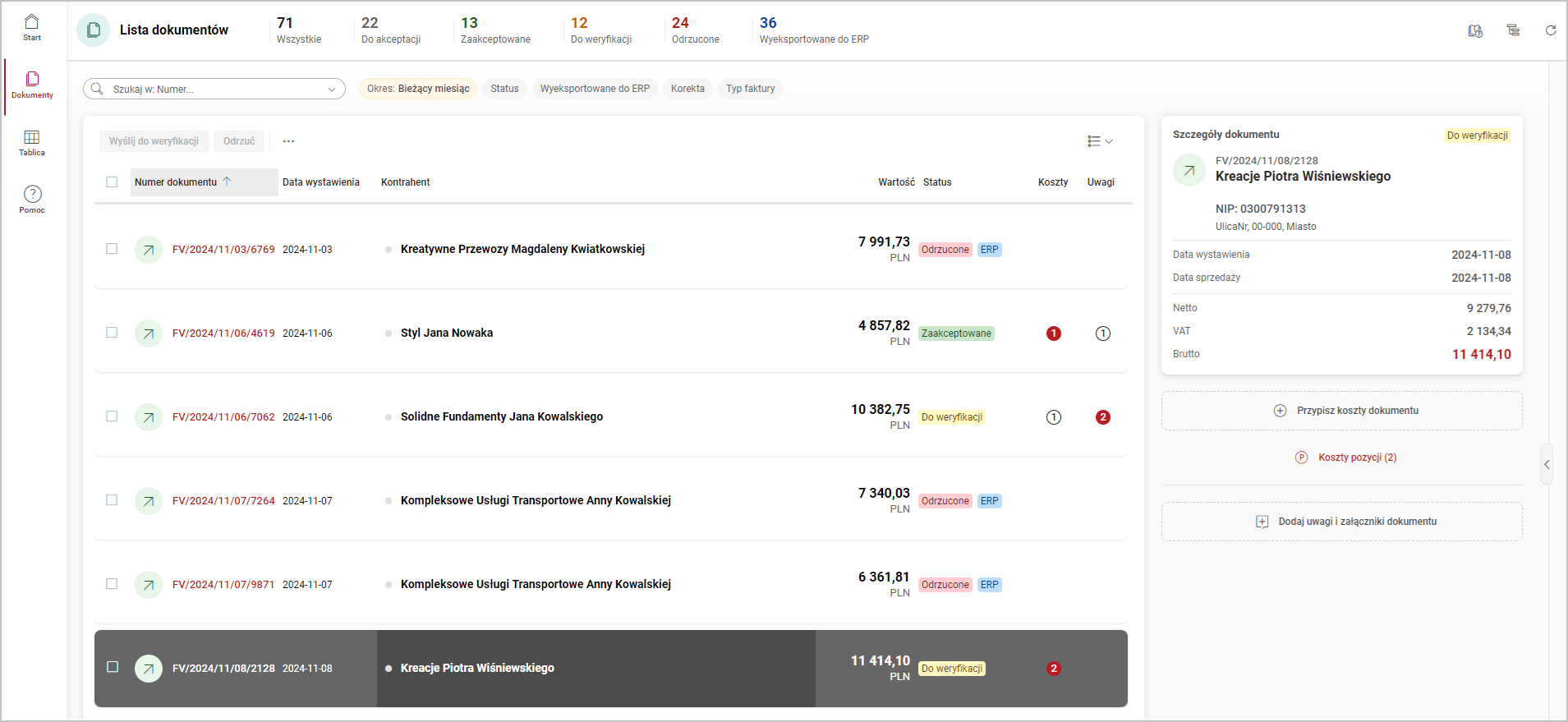The width and height of the screenshot is (1568, 722).
Task: Click the document settings icon in top bar
Action: (x=1475, y=30)
